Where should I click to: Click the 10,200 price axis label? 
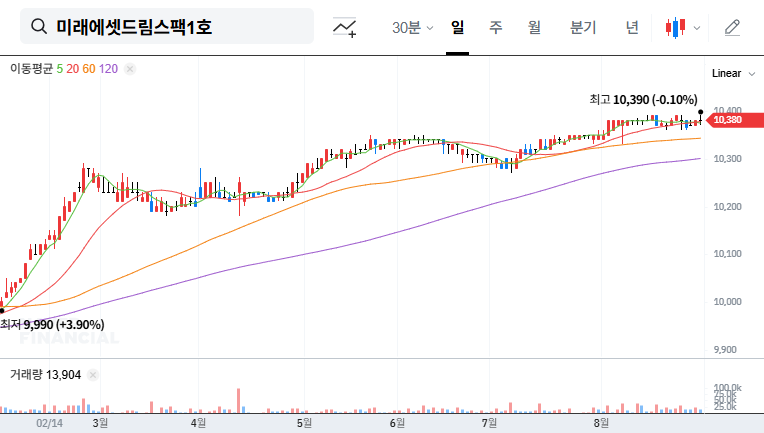click(x=727, y=207)
